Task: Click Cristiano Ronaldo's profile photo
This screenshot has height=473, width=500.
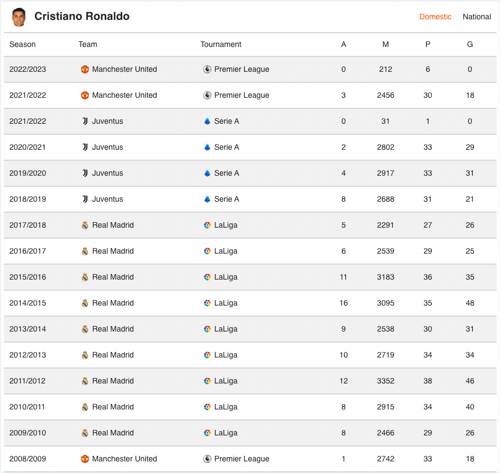Action: [19, 17]
